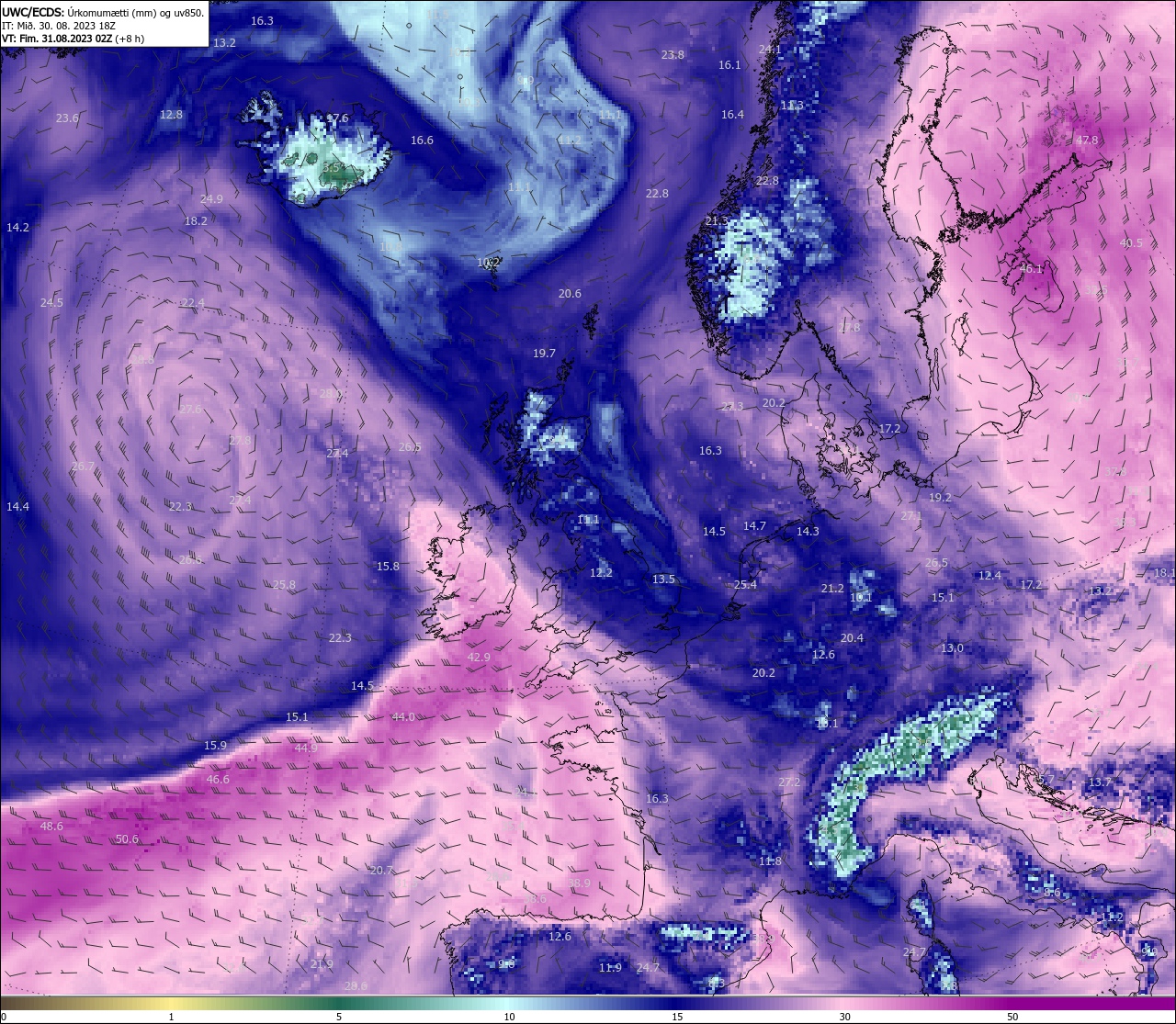Image resolution: width=1176 pixels, height=1024 pixels.
Task: Select the 42.9 value south of Ireland
Action: pyautogui.click(x=479, y=658)
